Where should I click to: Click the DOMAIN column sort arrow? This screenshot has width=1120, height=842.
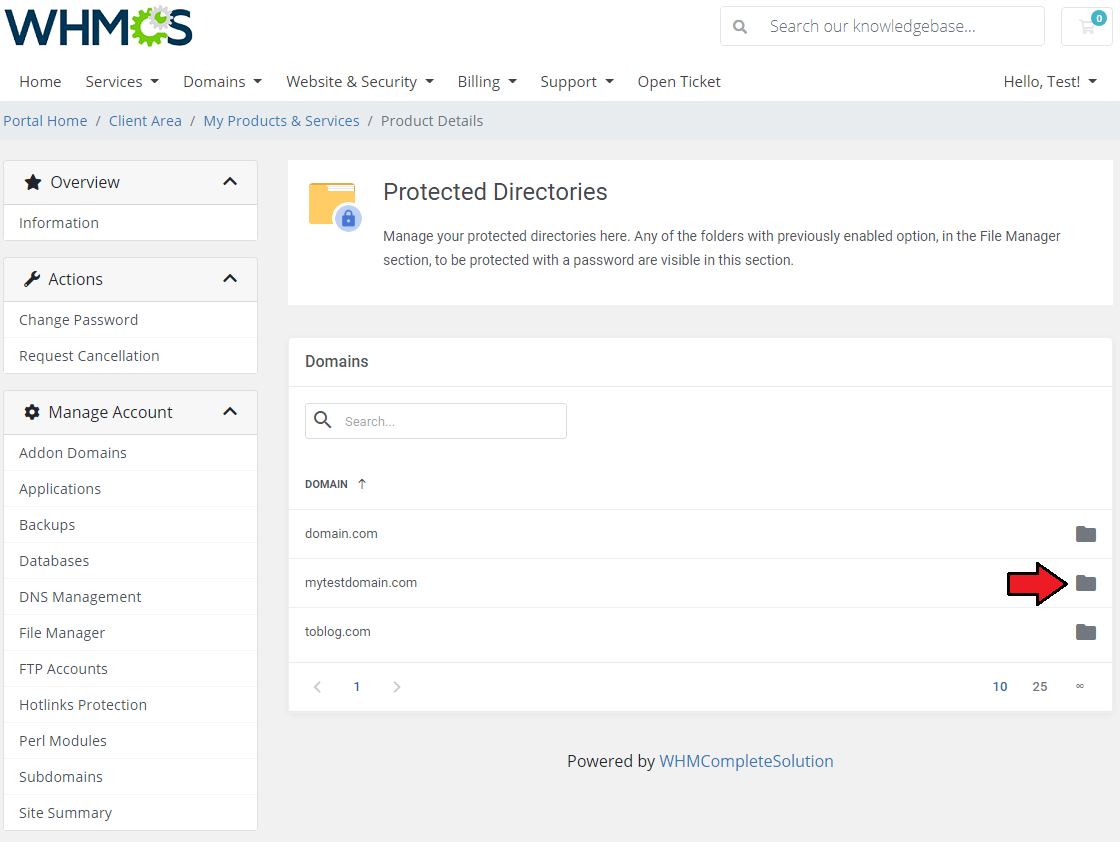[x=362, y=484]
